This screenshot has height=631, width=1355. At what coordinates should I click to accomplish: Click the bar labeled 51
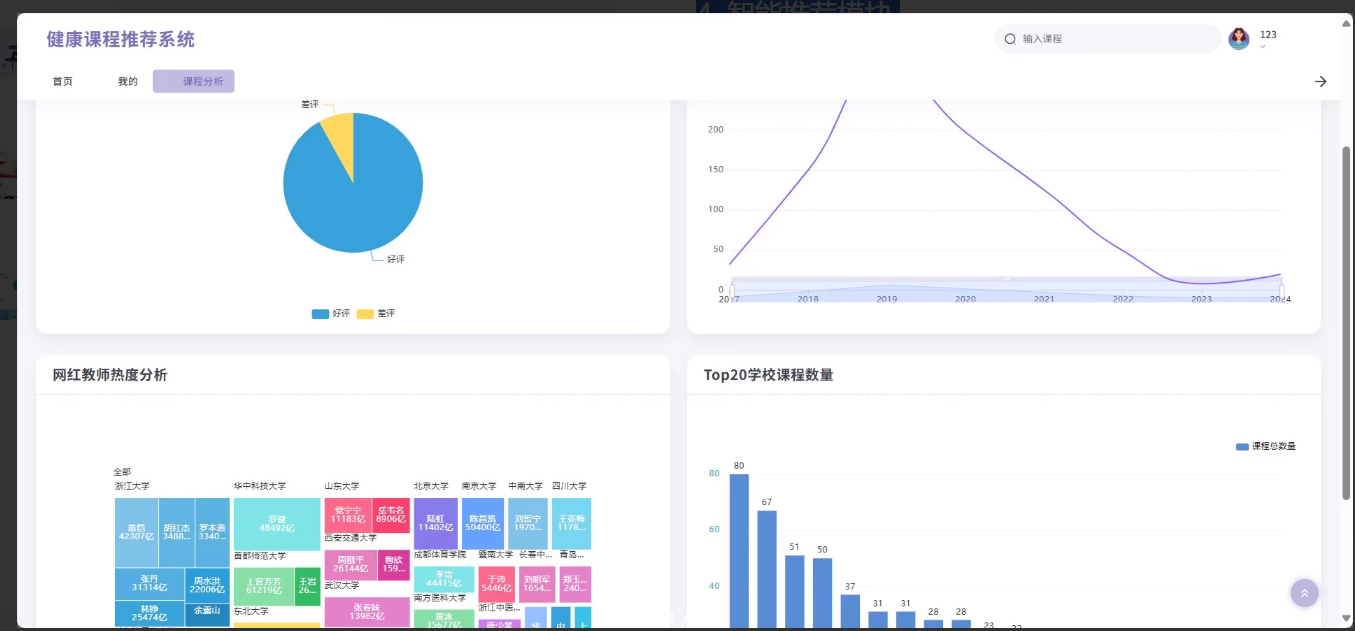(x=795, y=591)
